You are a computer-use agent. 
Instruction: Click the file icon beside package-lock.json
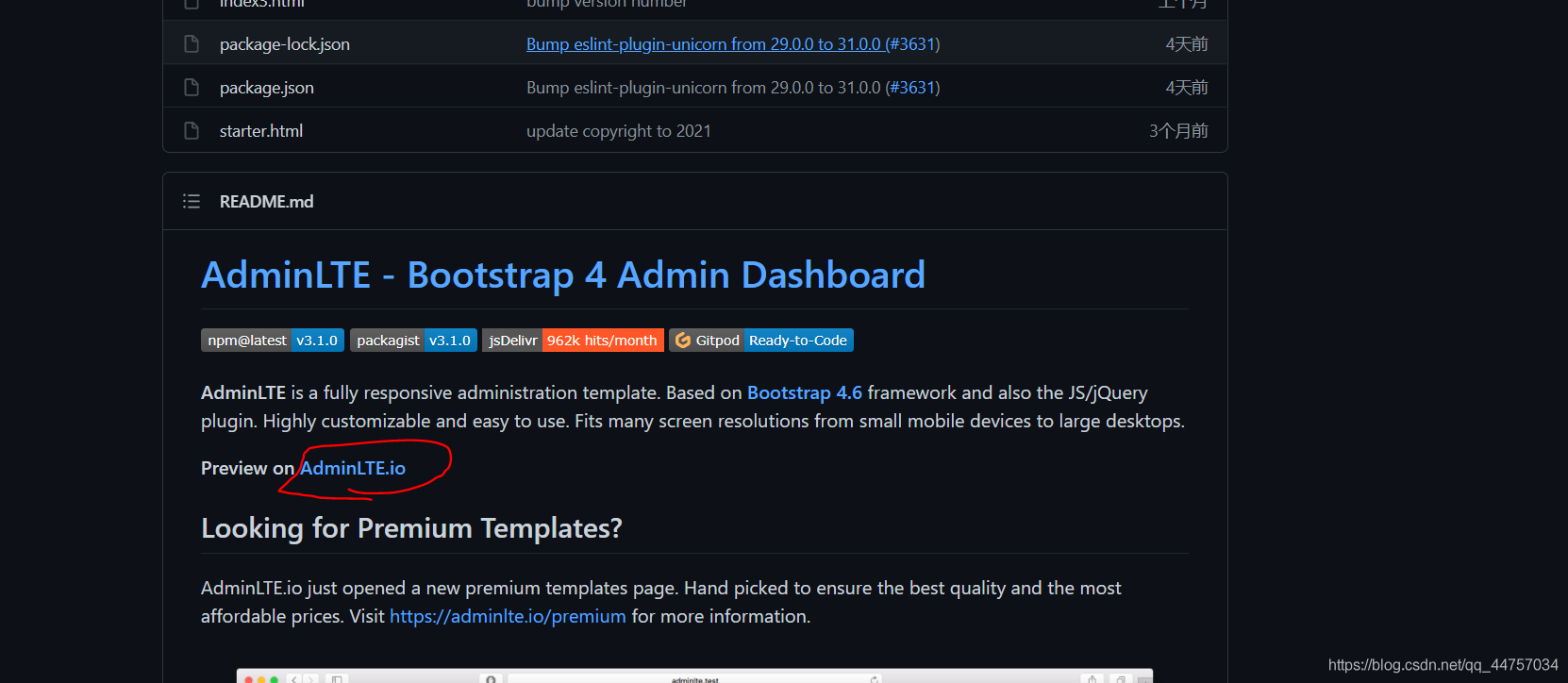192,44
